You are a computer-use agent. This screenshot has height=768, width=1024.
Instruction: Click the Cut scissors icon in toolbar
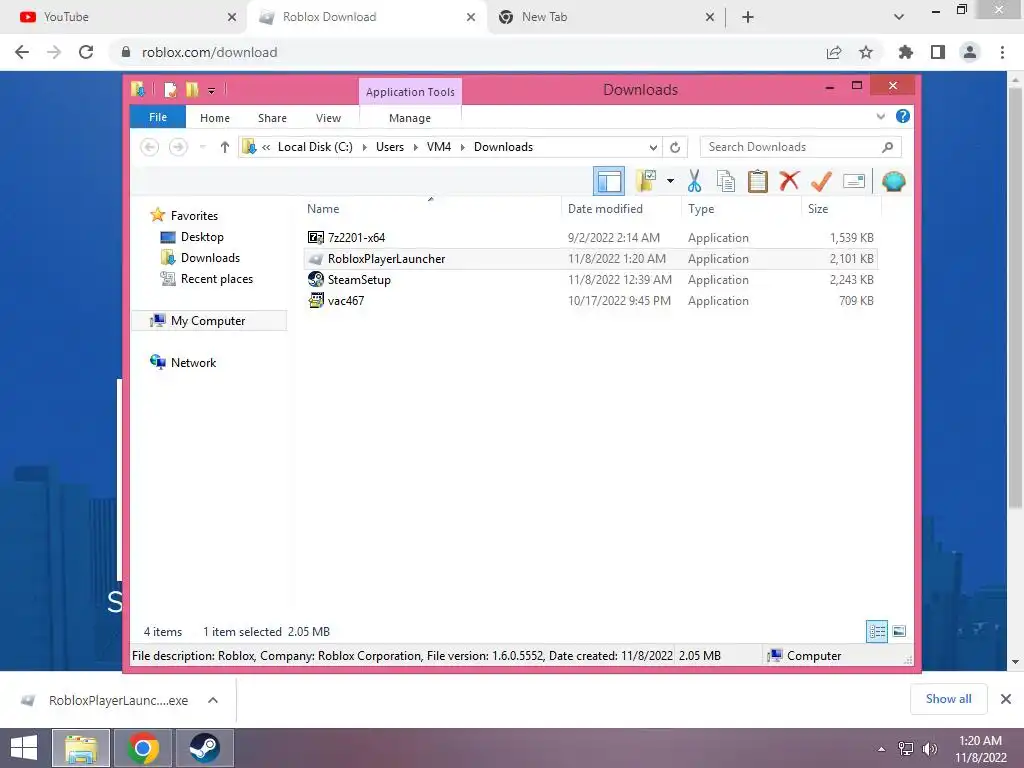click(694, 182)
